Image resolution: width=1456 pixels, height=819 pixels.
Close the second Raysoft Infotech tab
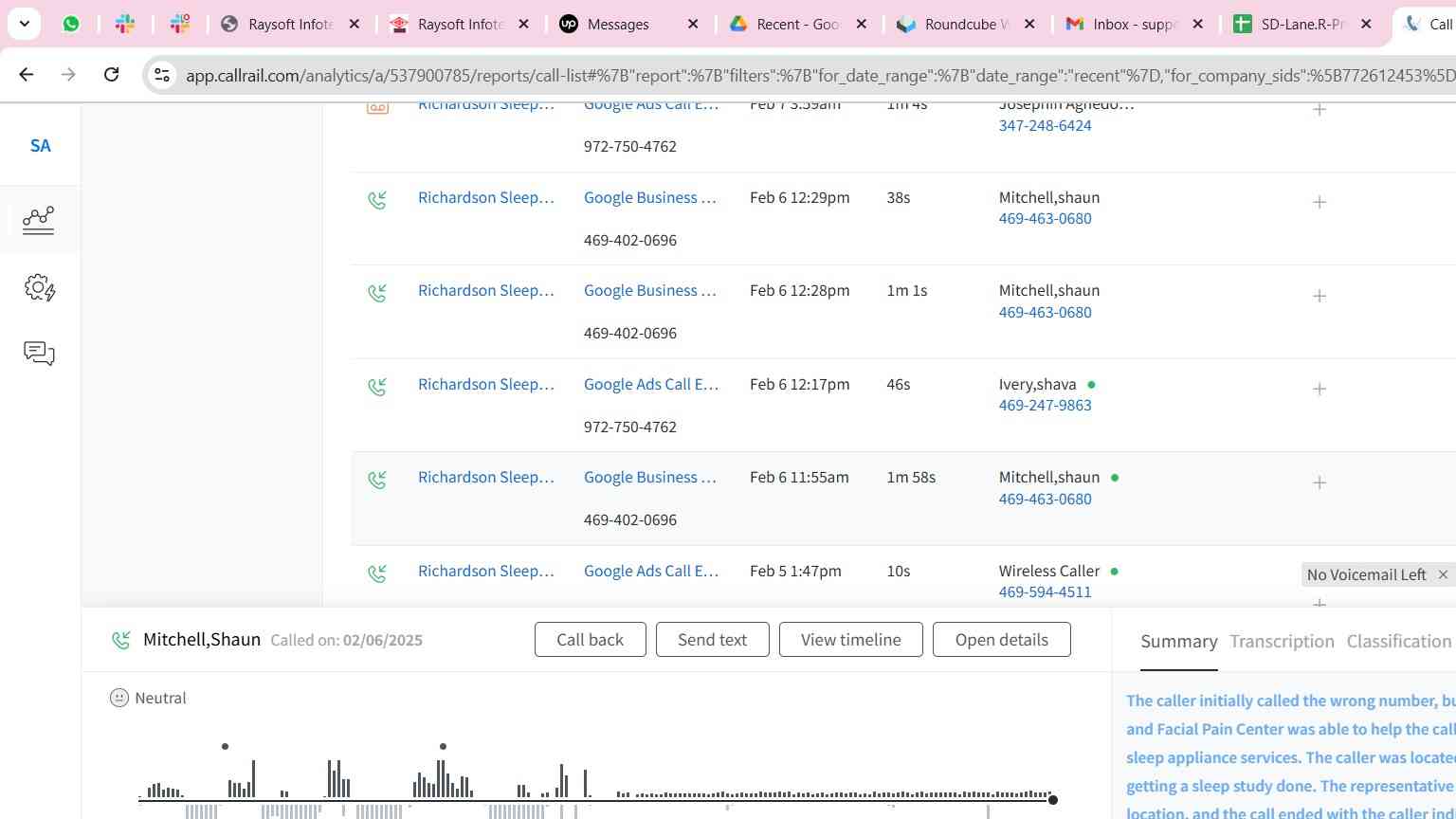(x=523, y=24)
